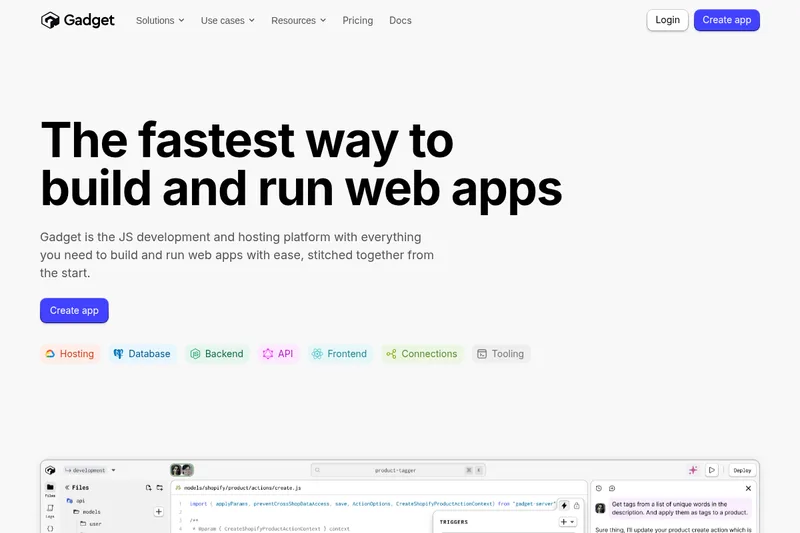
Task: Open the Logs sidebar icon
Action: pos(50,511)
